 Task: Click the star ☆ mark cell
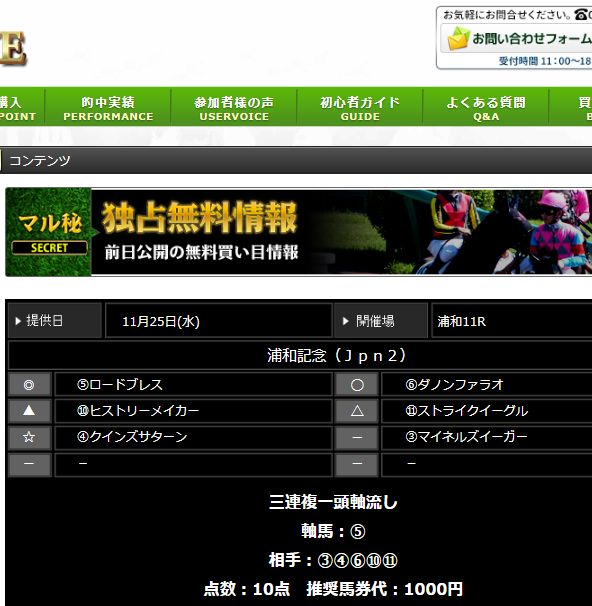point(29,437)
